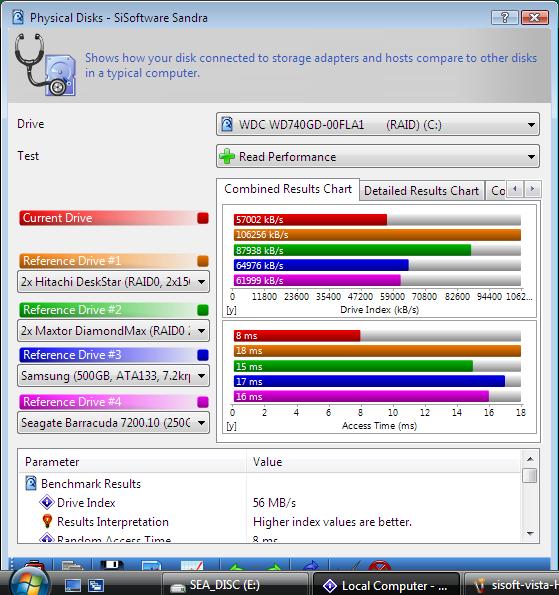Screen dimensions: 559x595
Task: Click the orange Reference Drive #1 swatch
Action: click(x=203, y=261)
